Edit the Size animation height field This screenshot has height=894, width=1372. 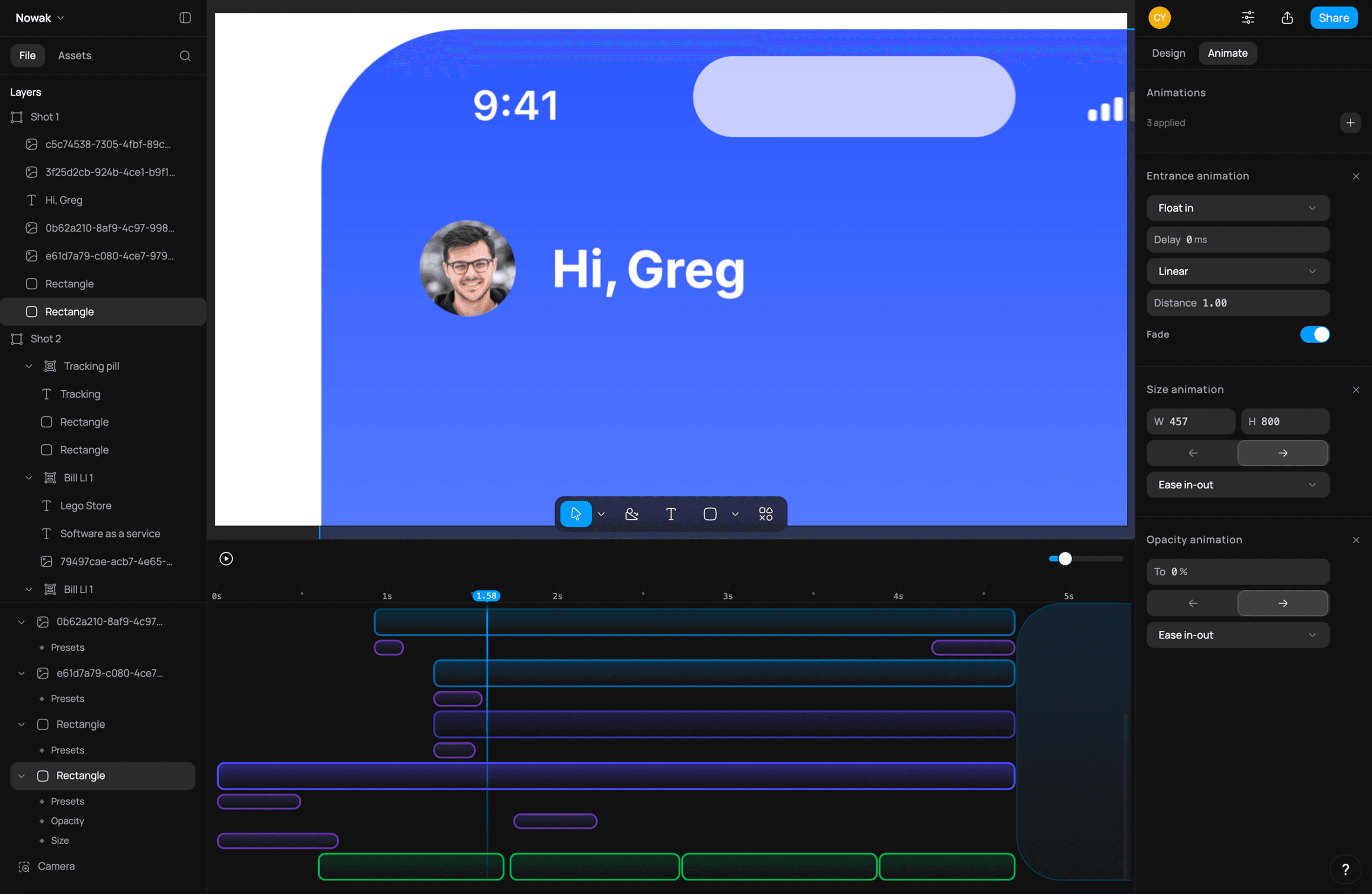[1285, 422]
